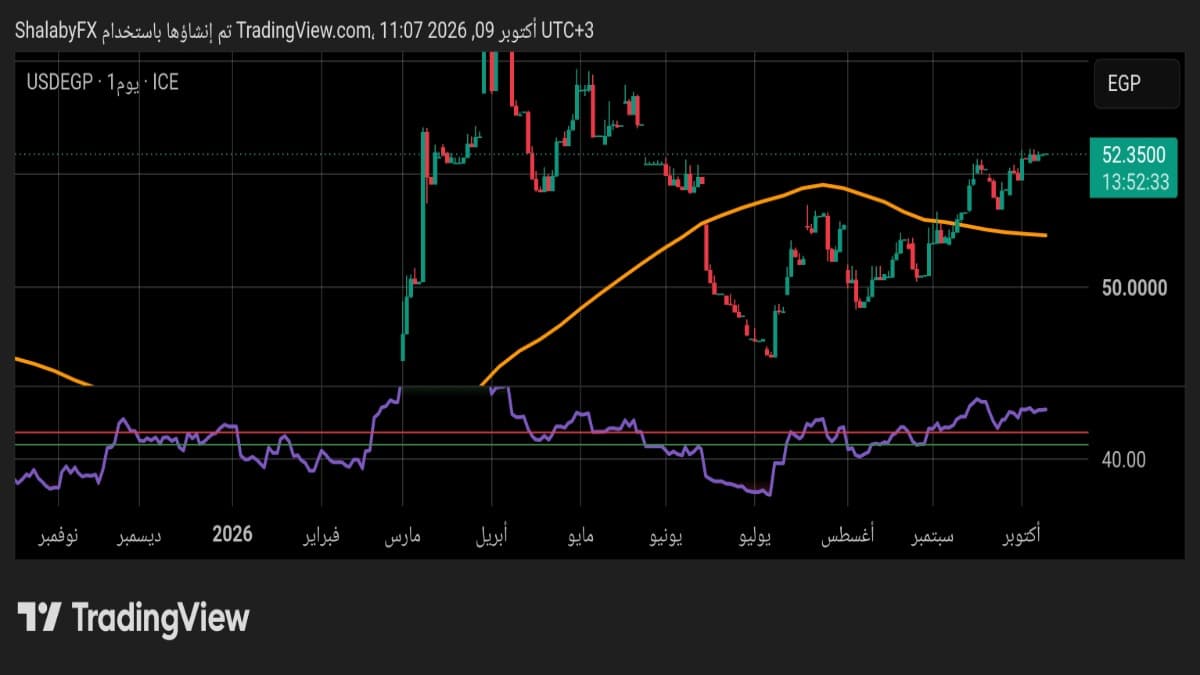This screenshot has width=1200, height=675.
Task: Click the TradingView.com text in the header
Action: click(x=304, y=31)
